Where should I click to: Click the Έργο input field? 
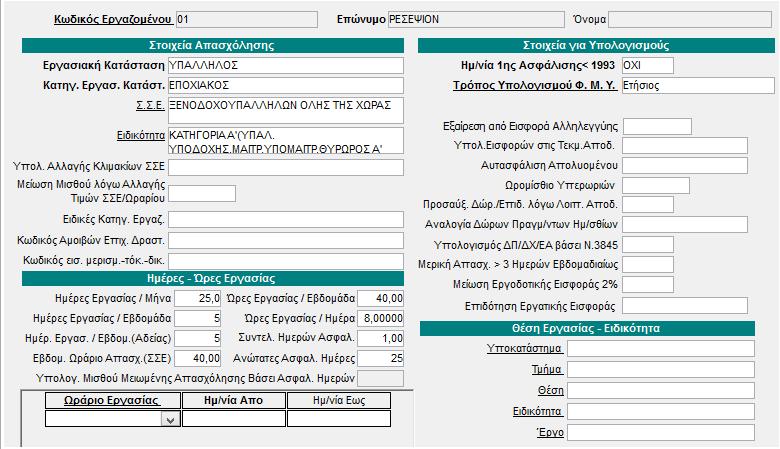[x=661, y=432]
